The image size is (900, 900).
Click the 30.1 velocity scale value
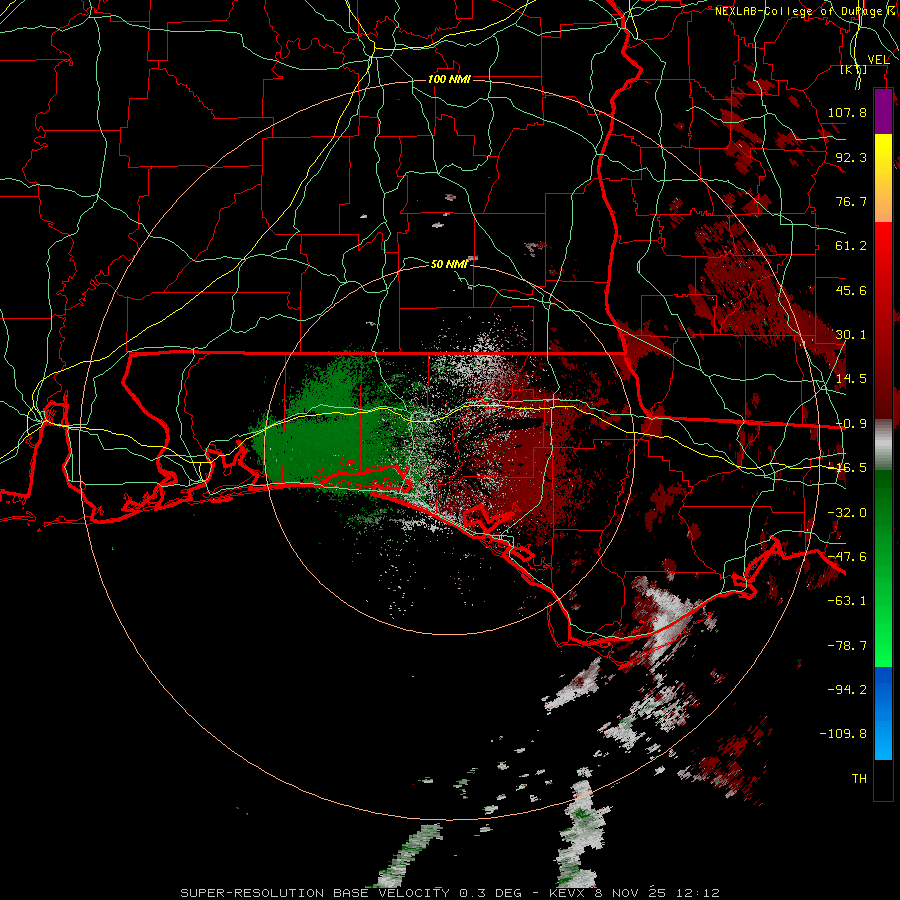(x=851, y=335)
